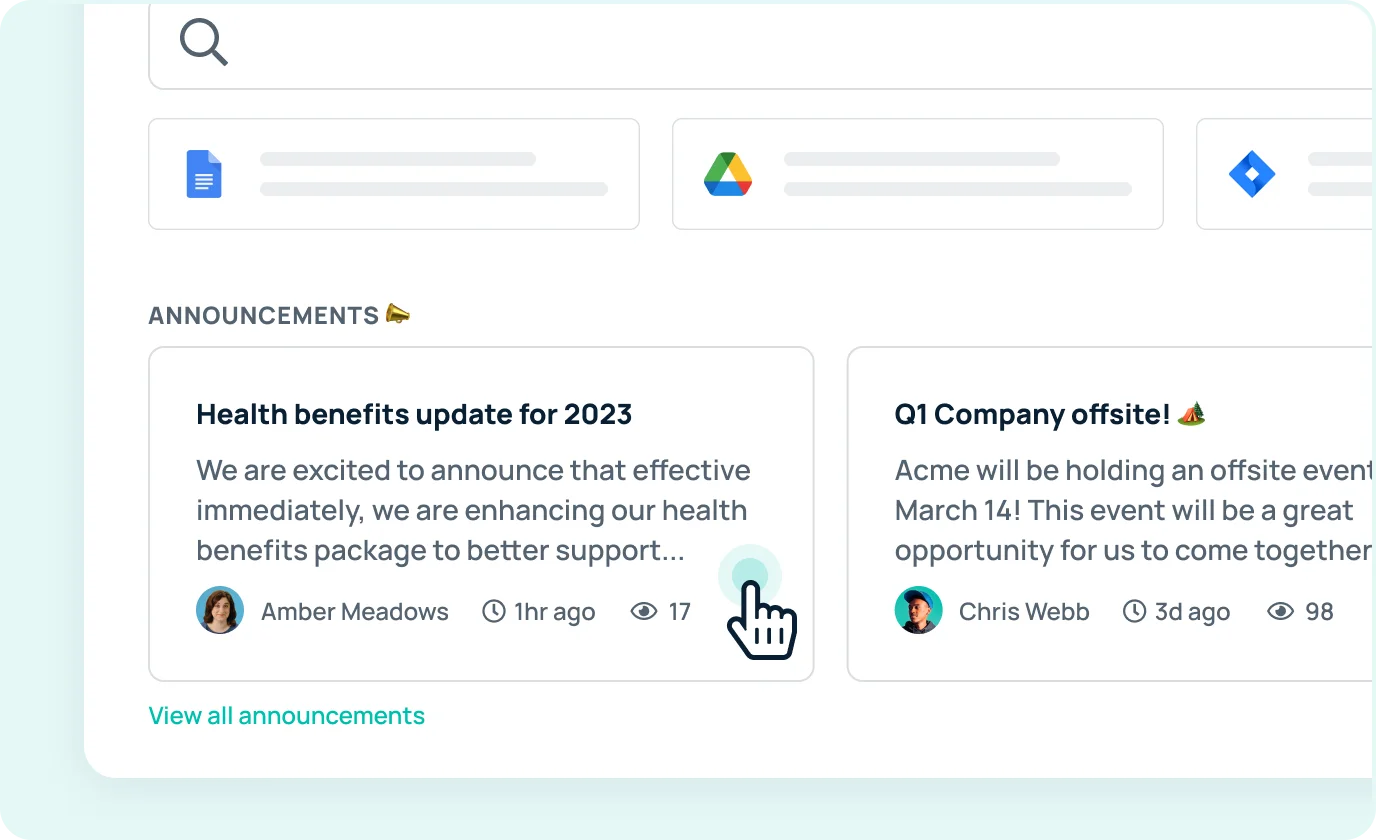The image size is (1376, 840).
Task: Open the Google Drive shortcut icon
Action: 728,173
